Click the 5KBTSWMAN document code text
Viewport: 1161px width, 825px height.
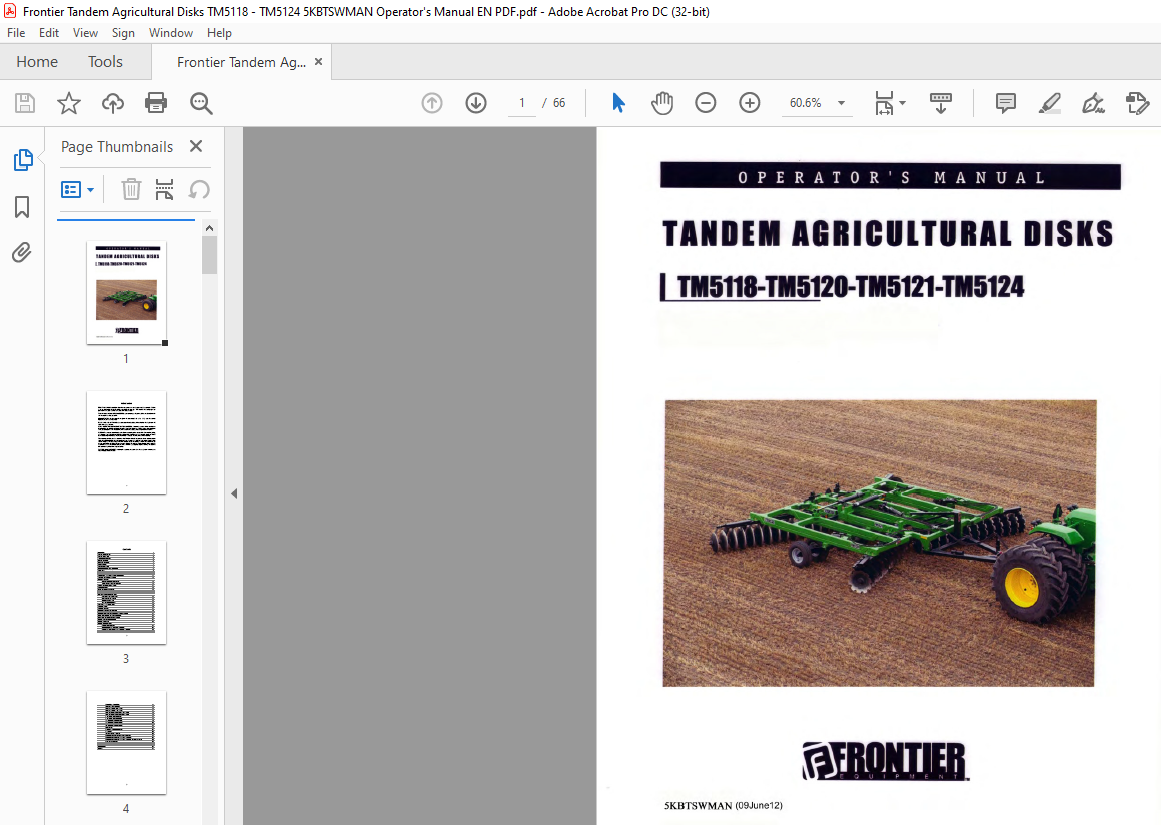697,806
